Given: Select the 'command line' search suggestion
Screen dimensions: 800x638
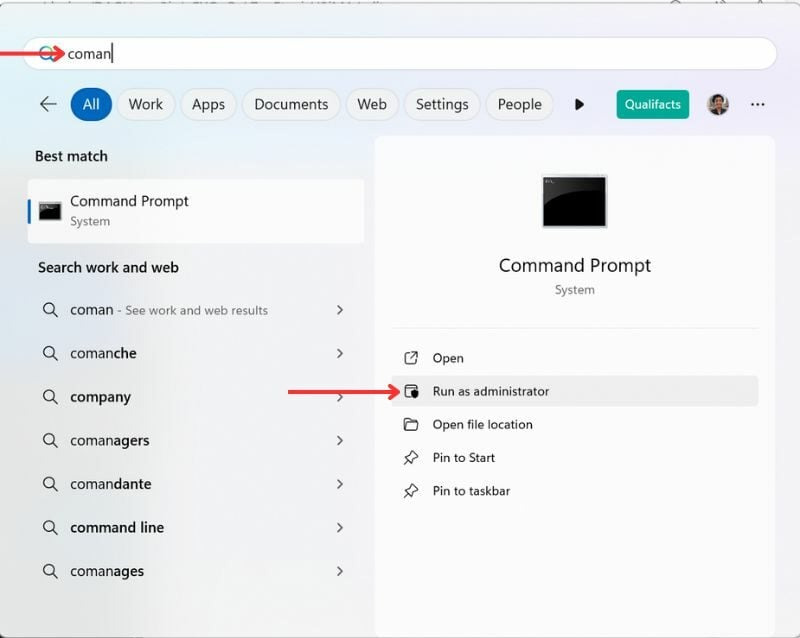Looking at the screenshot, I should tap(196, 527).
